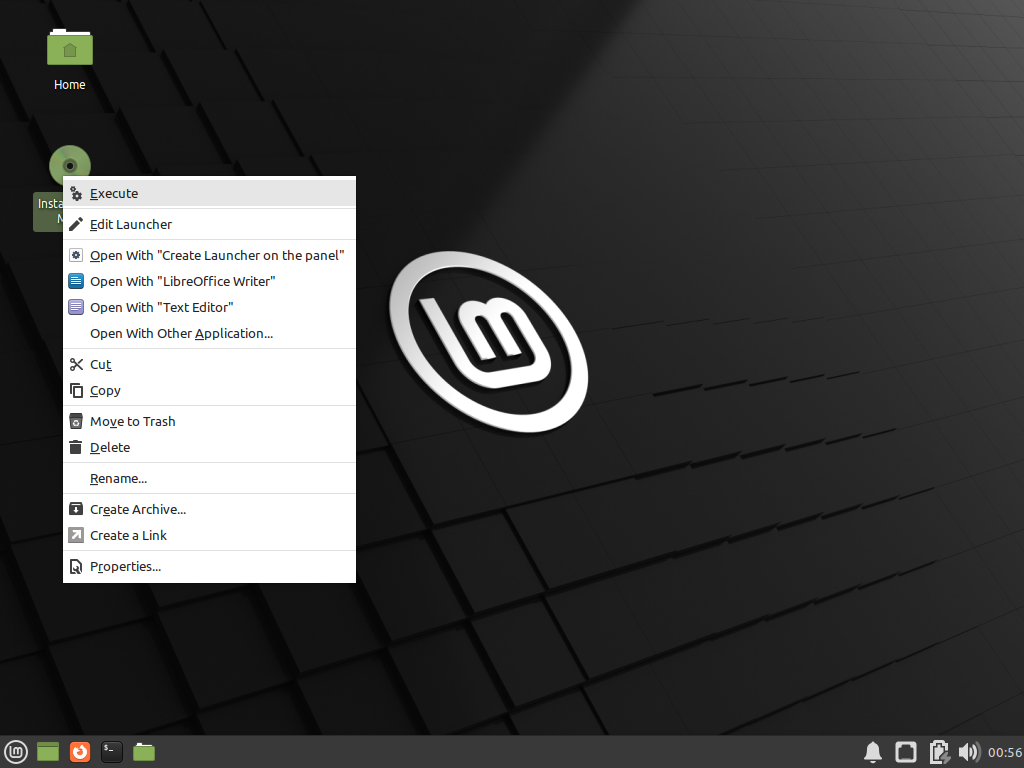
Task: Choose Edit Launcher in context menu
Action: pos(209,224)
